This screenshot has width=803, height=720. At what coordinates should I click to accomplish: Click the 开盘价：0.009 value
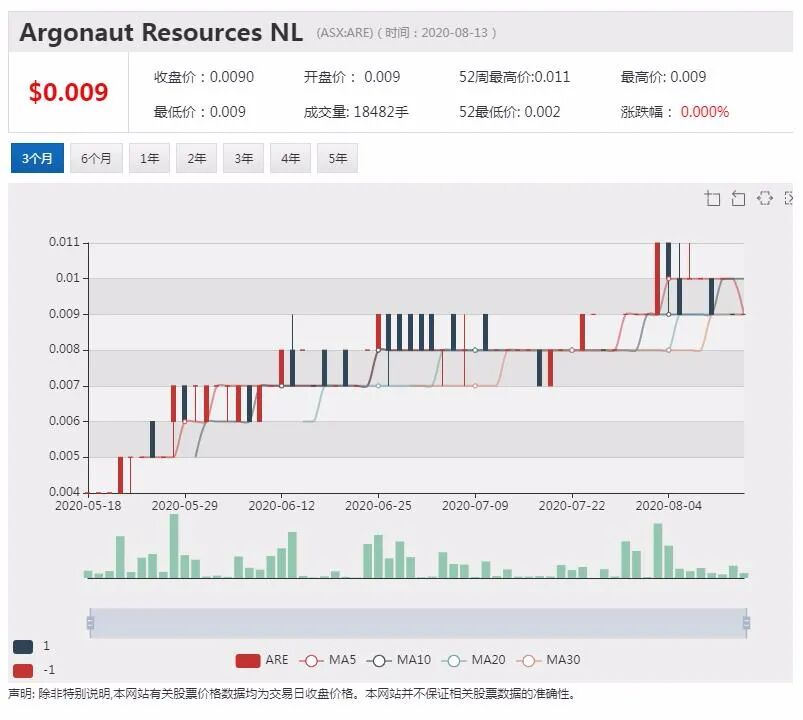pos(352,77)
